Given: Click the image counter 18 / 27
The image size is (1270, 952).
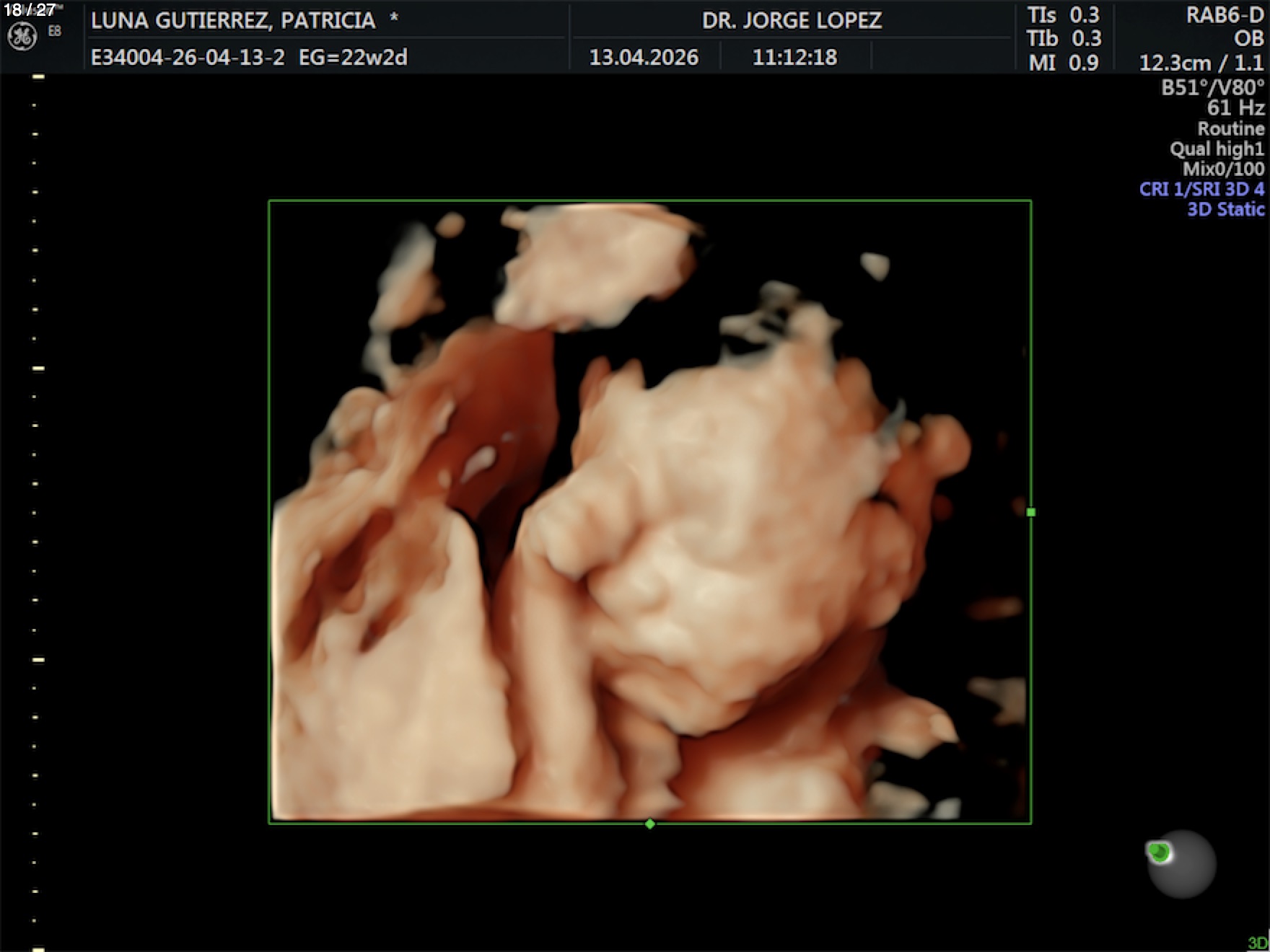Looking at the screenshot, I should (x=30, y=9).
